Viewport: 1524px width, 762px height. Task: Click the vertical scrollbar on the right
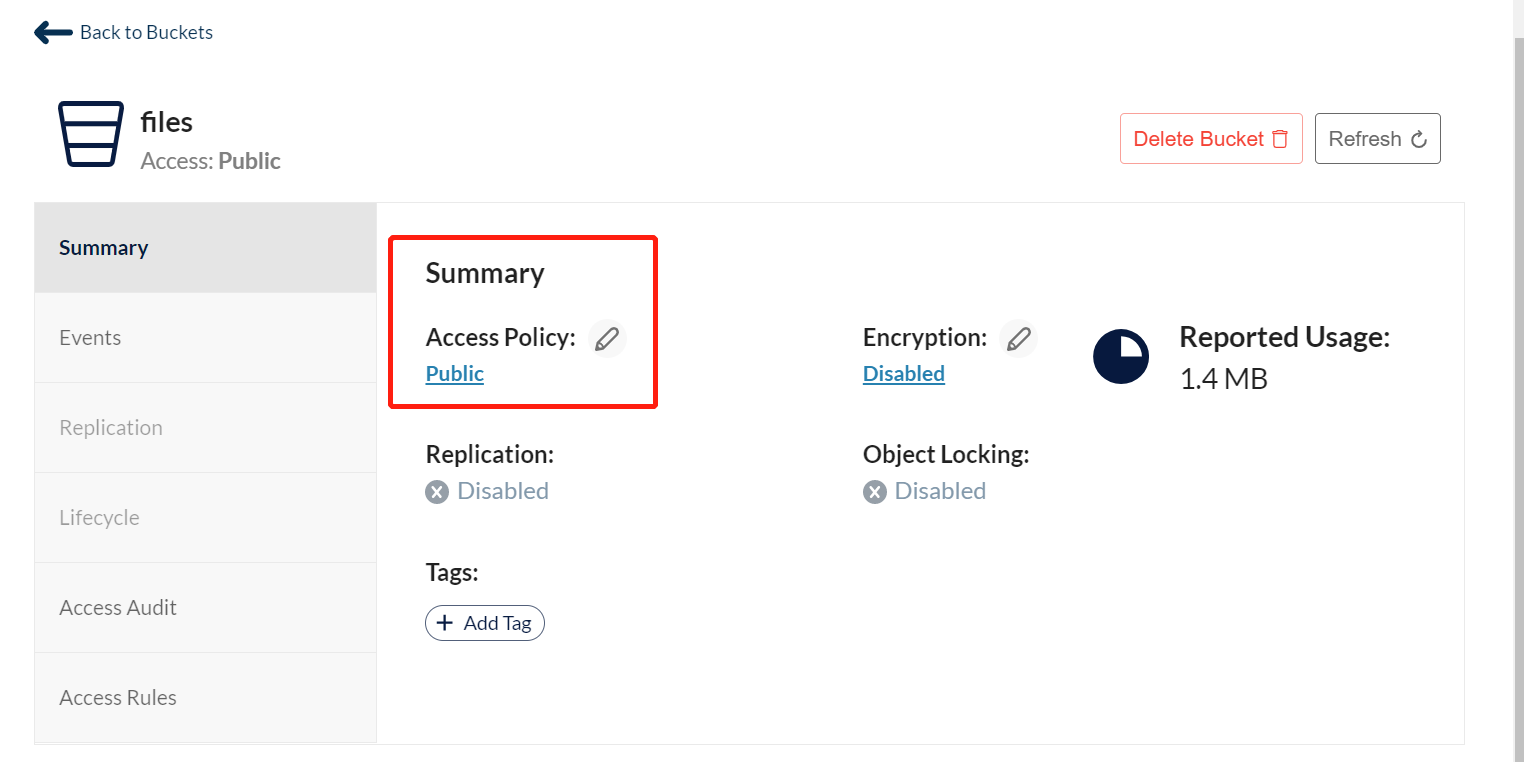click(1517, 300)
